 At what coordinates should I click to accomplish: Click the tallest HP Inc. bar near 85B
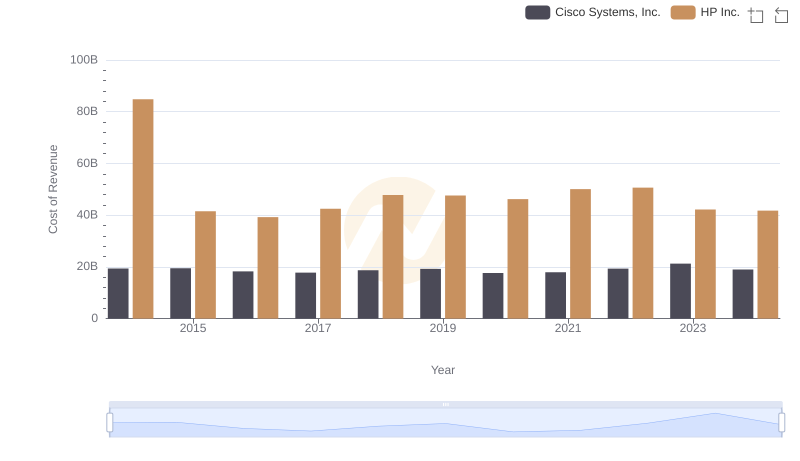pyautogui.click(x=143, y=209)
